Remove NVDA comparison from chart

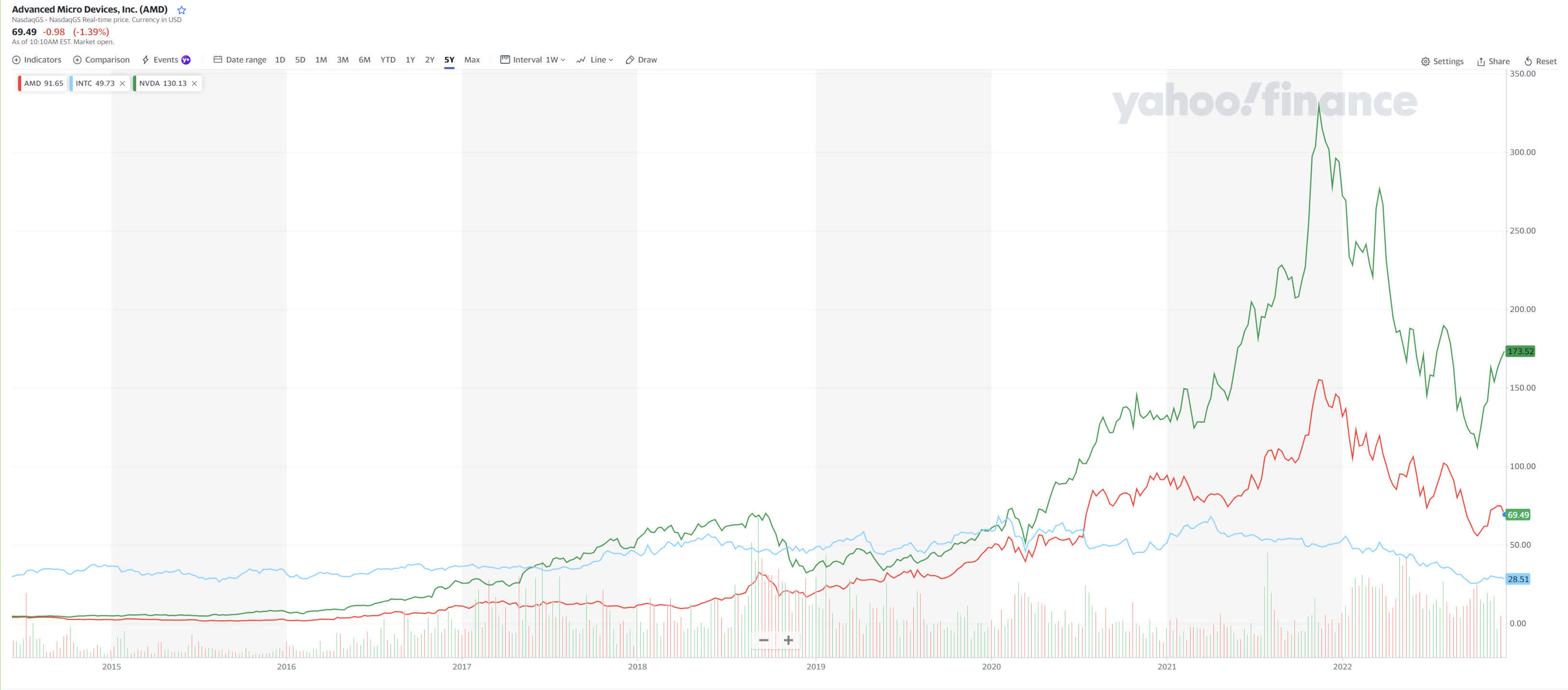click(194, 83)
